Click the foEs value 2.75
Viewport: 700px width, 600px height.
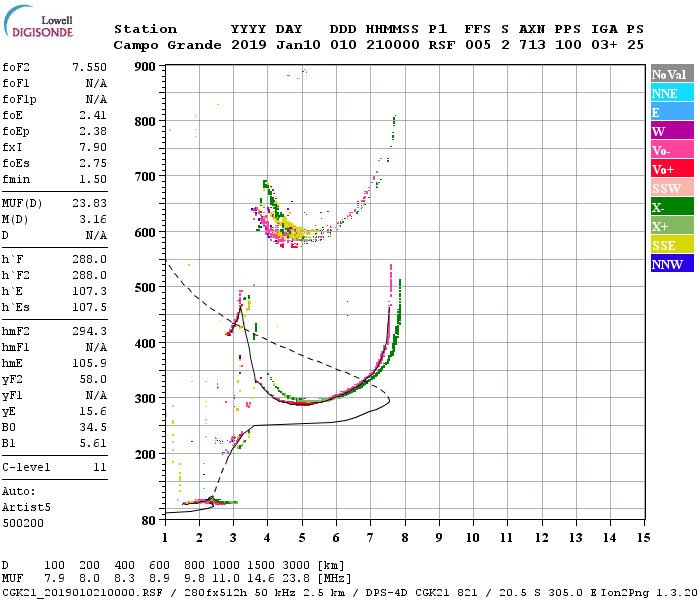pos(93,163)
